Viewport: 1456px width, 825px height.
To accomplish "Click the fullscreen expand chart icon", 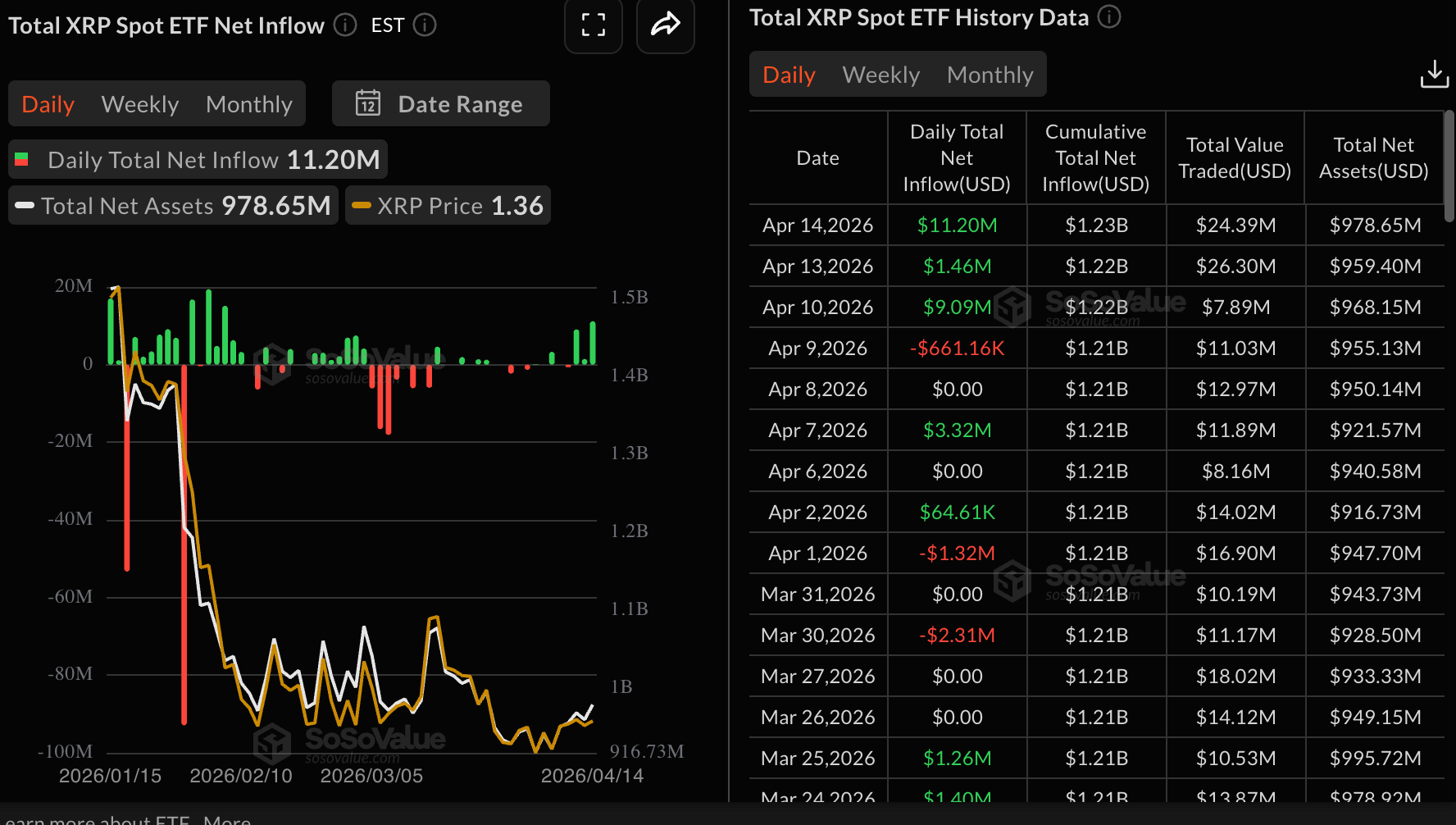I will pyautogui.click(x=593, y=25).
